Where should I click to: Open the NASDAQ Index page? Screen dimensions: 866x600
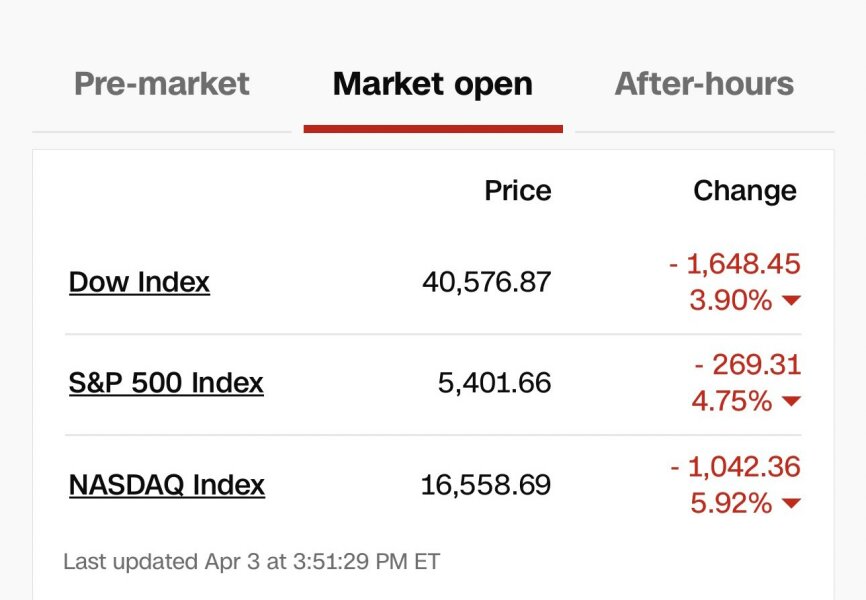pyautogui.click(x=166, y=485)
